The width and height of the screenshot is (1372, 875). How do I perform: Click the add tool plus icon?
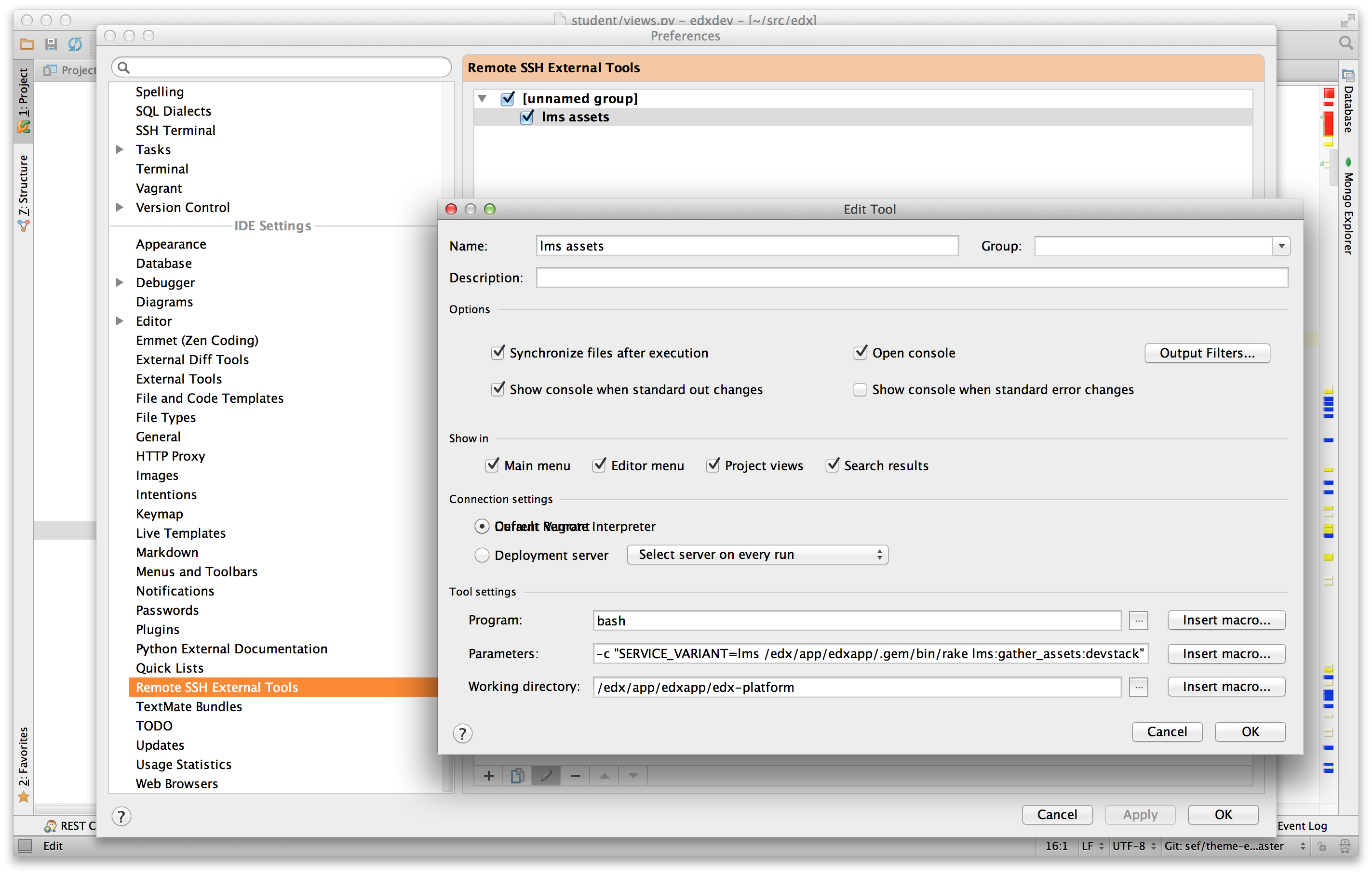coord(488,775)
